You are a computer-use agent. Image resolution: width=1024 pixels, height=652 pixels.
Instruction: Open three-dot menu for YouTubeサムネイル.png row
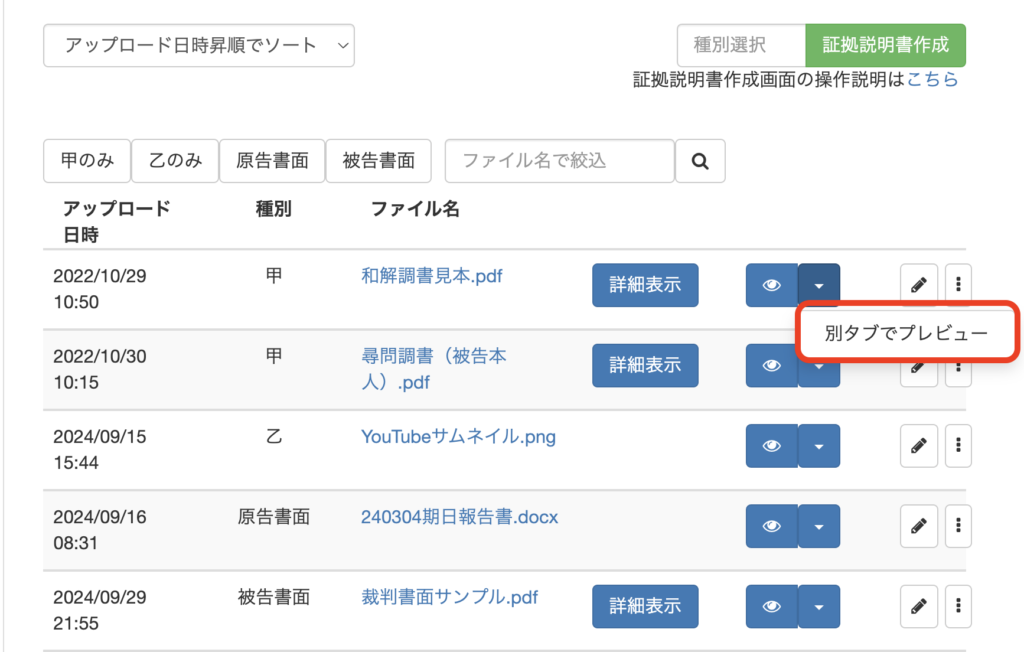coord(958,446)
